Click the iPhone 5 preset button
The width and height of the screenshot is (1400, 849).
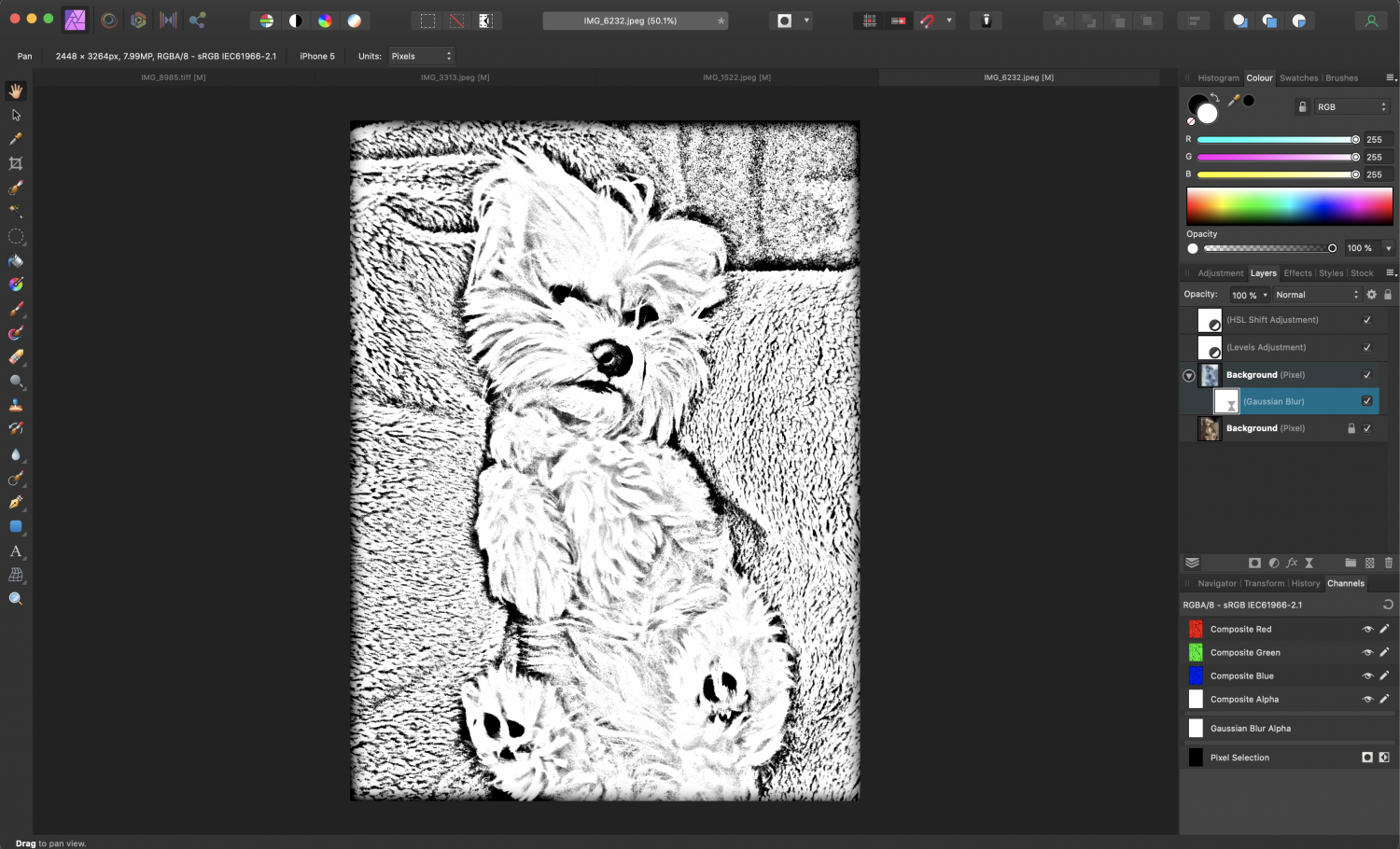click(x=316, y=56)
